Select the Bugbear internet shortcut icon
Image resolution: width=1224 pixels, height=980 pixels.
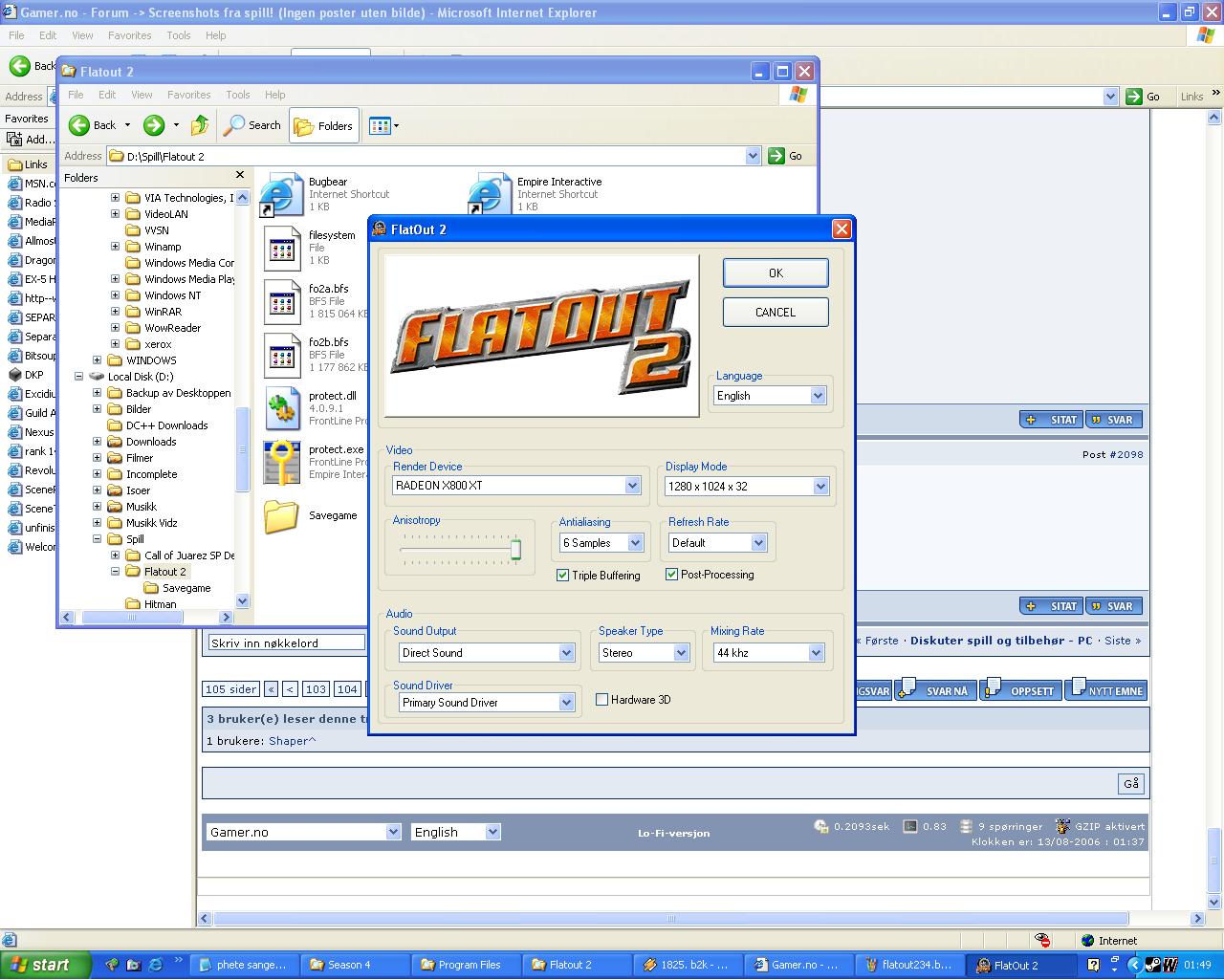coord(281,194)
